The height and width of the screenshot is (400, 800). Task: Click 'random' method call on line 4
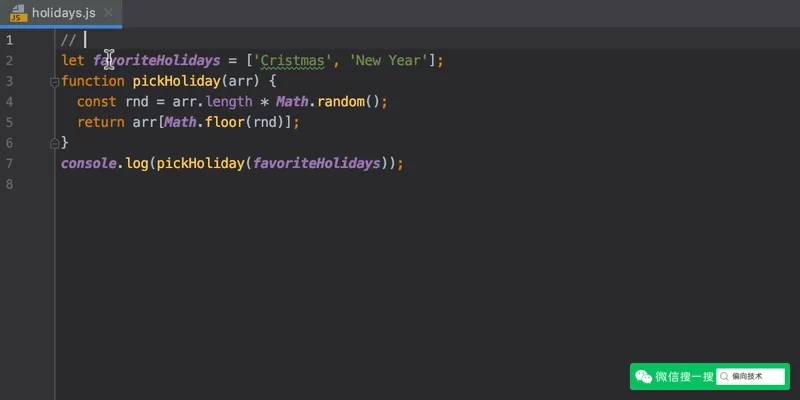(x=340, y=102)
